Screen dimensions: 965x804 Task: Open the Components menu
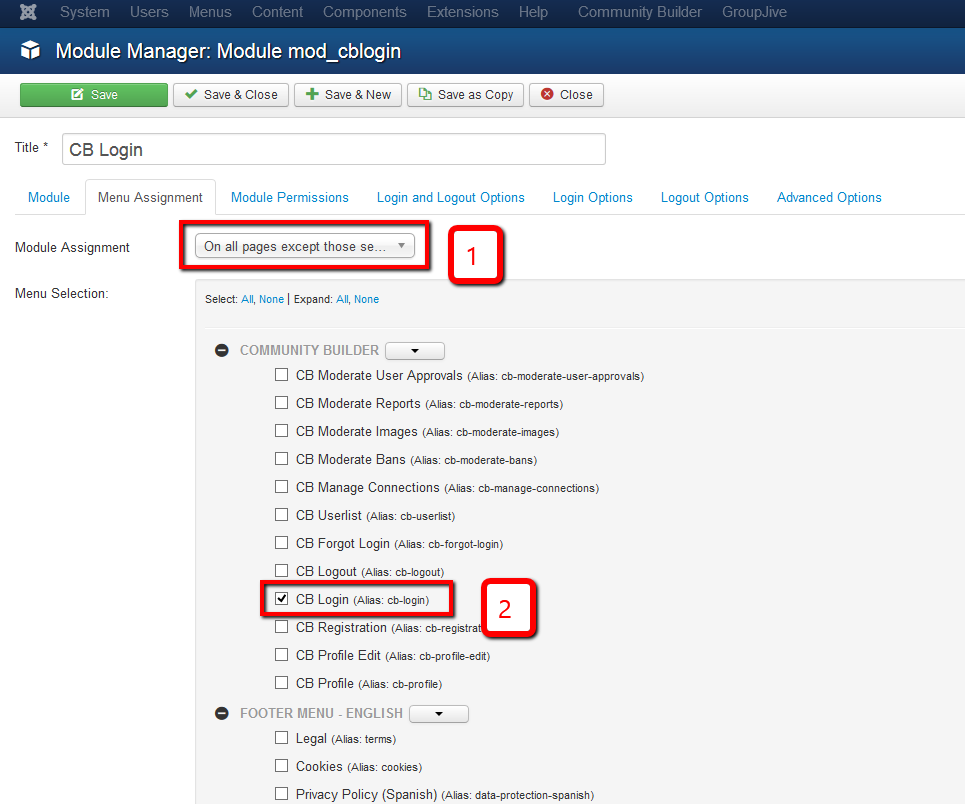[x=364, y=12]
